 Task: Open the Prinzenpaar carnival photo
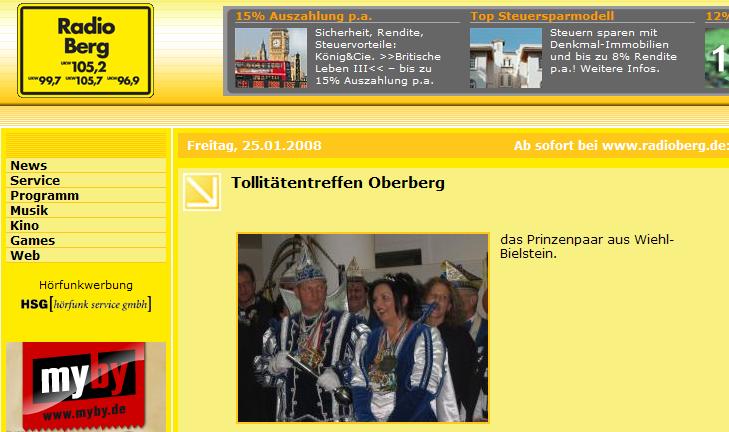(x=363, y=328)
